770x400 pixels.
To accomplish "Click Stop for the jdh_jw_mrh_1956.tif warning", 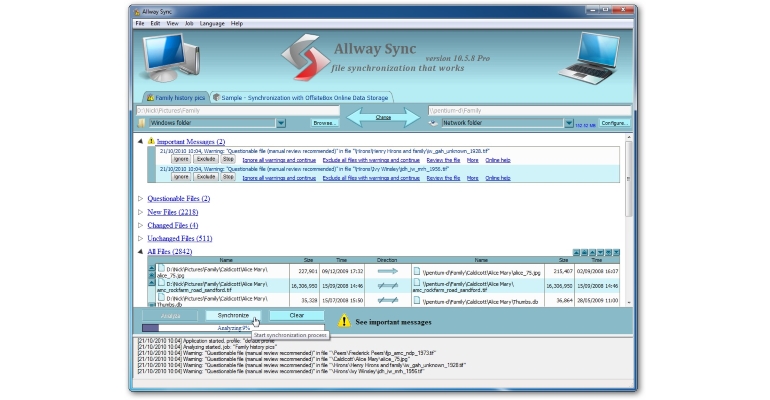I will [x=228, y=177].
